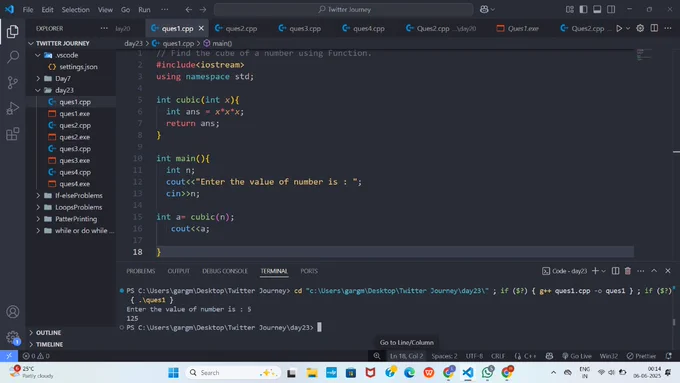Toggle the bottom panel layout icon
This screenshot has height=383, width=680.
(x=597, y=10)
